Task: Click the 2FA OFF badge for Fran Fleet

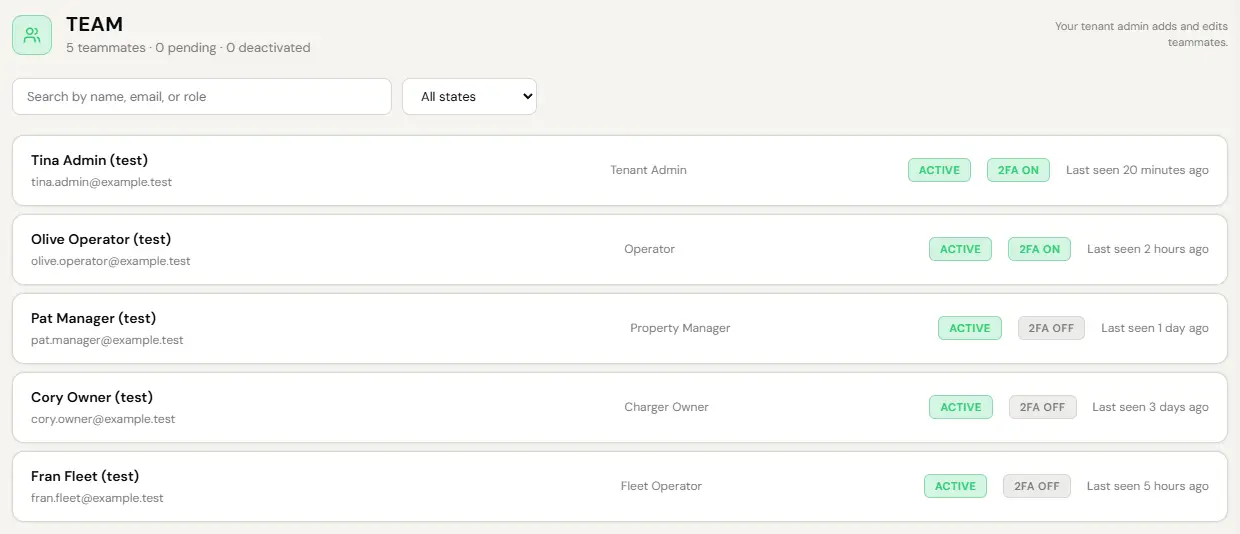Action: point(1037,486)
